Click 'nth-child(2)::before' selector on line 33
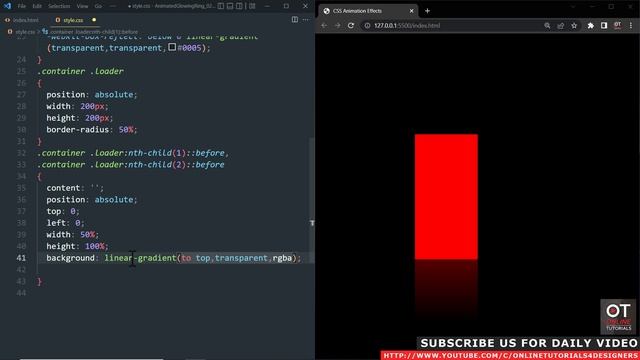Screen dimensions: 640x360 coord(176,164)
